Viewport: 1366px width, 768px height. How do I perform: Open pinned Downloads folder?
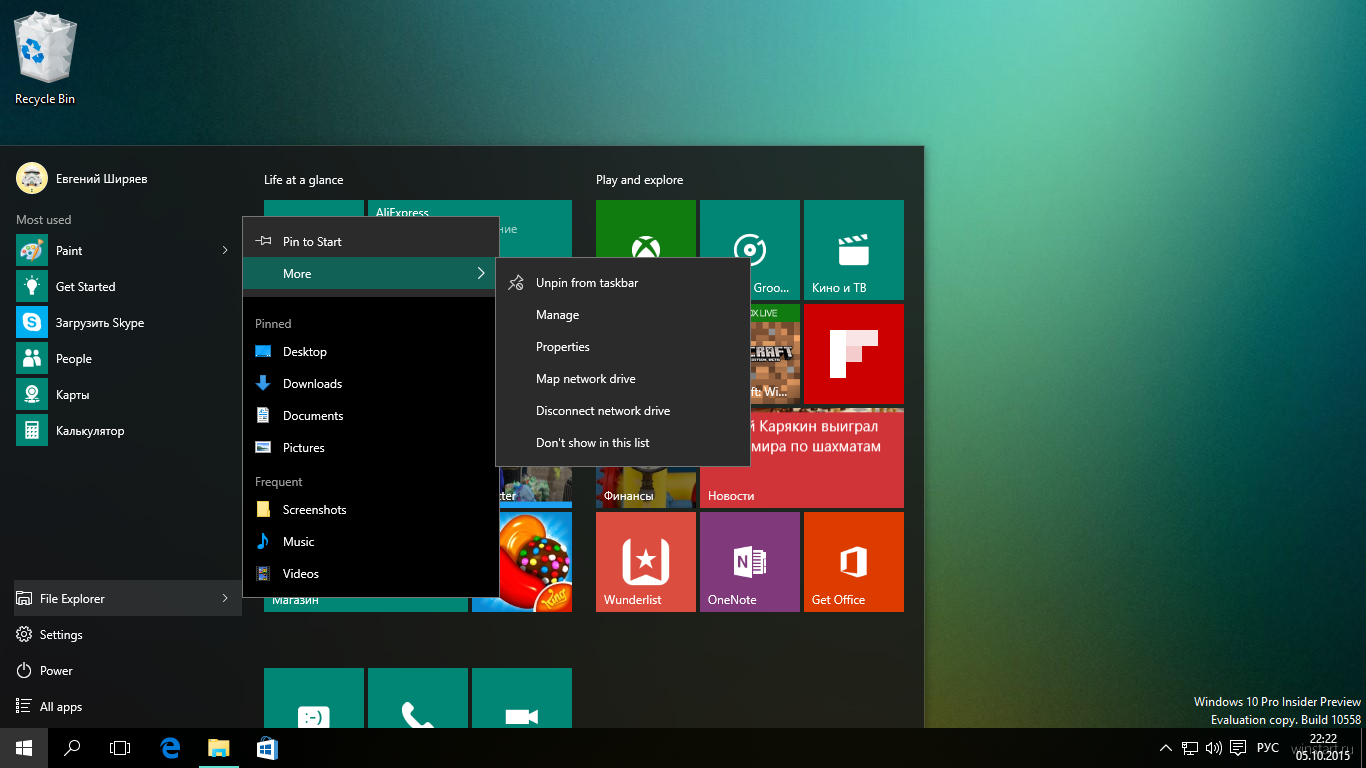[371, 384]
